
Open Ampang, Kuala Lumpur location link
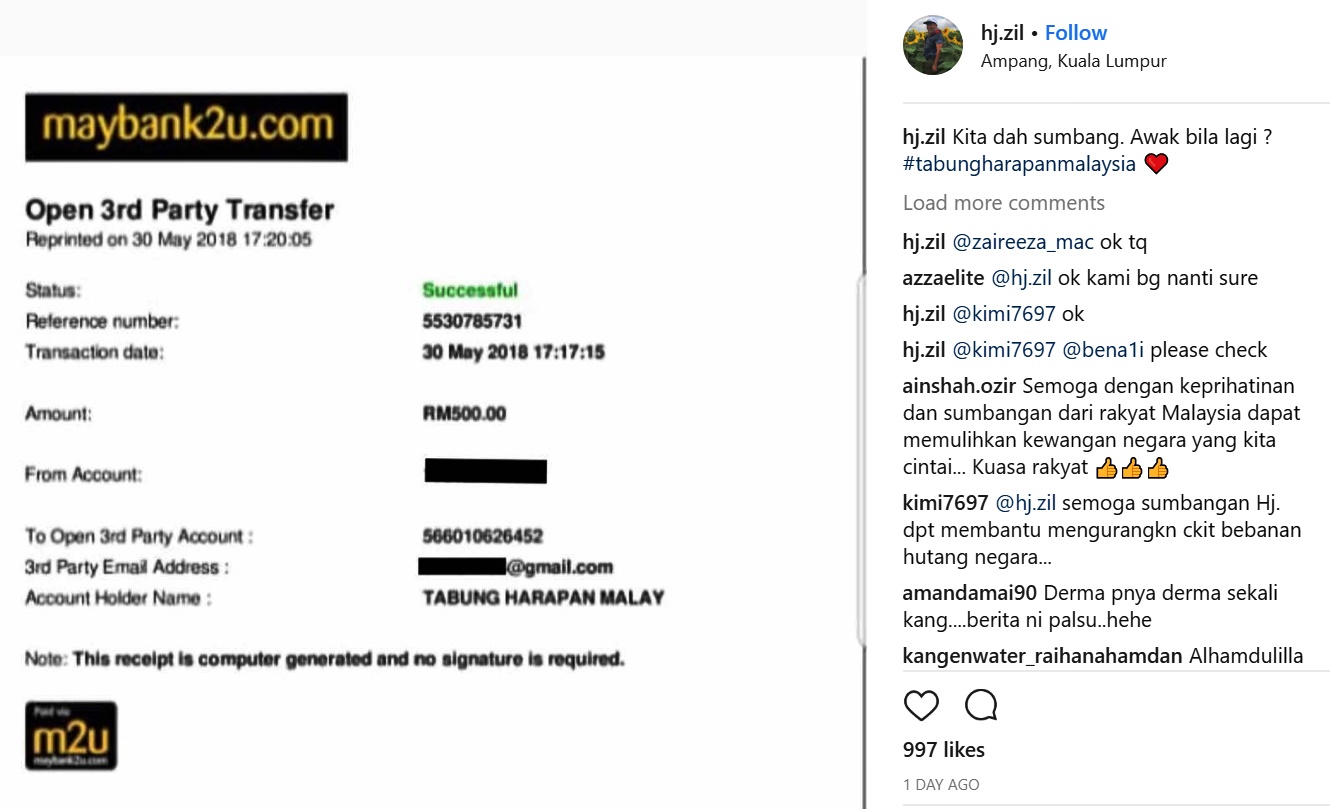[1073, 61]
